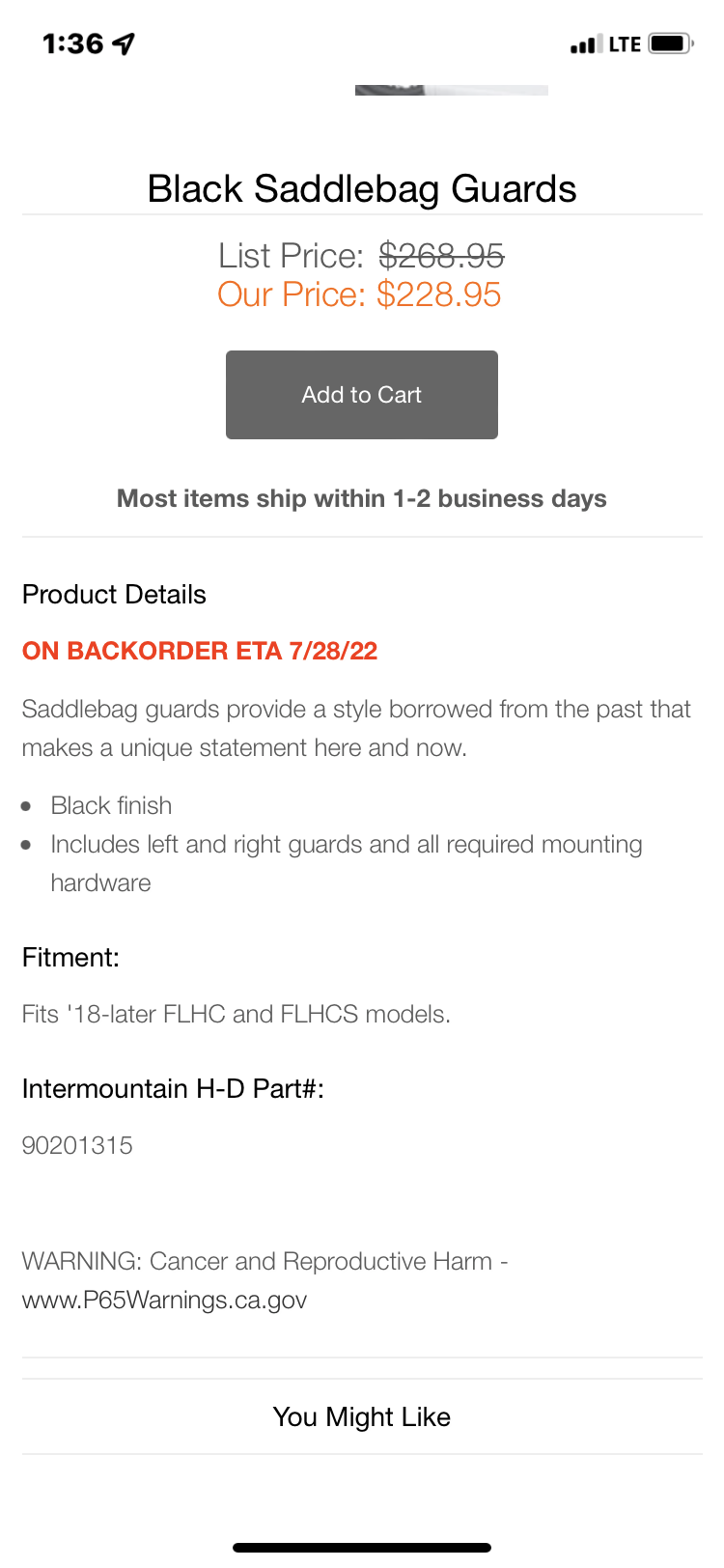
Task: Tap the shipping time notice text
Action: [x=362, y=498]
